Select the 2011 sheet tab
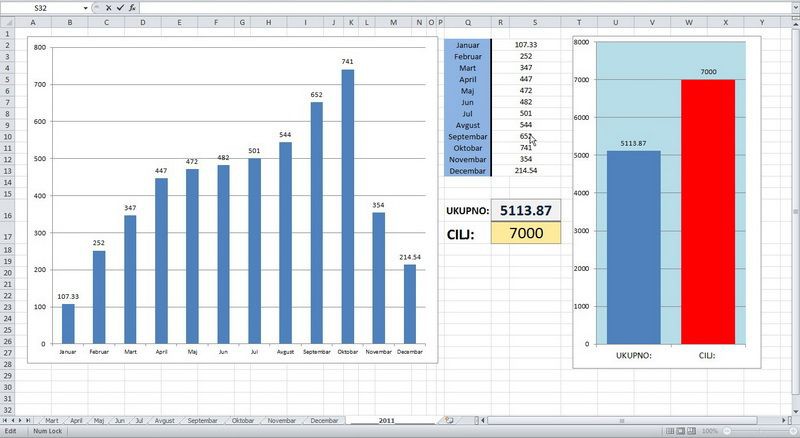The width and height of the screenshot is (800, 438). click(386, 421)
